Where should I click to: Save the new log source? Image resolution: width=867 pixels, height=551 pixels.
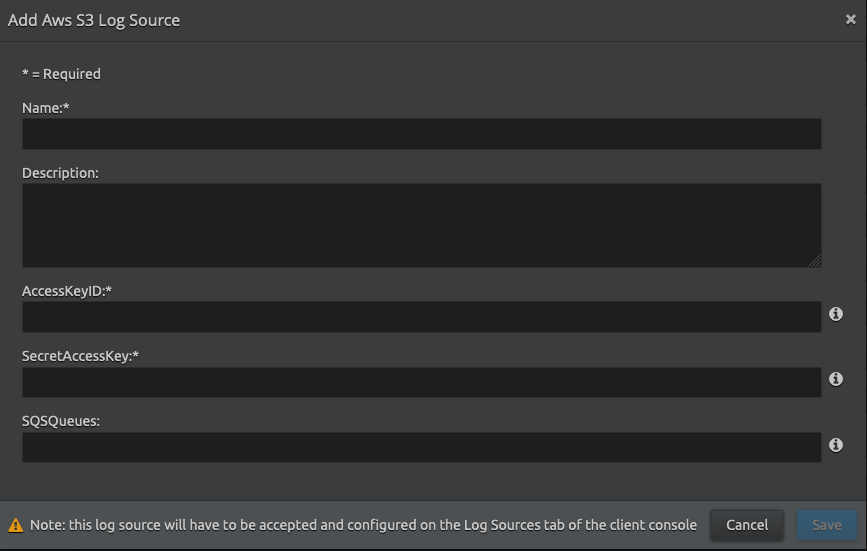pyautogui.click(x=826, y=525)
